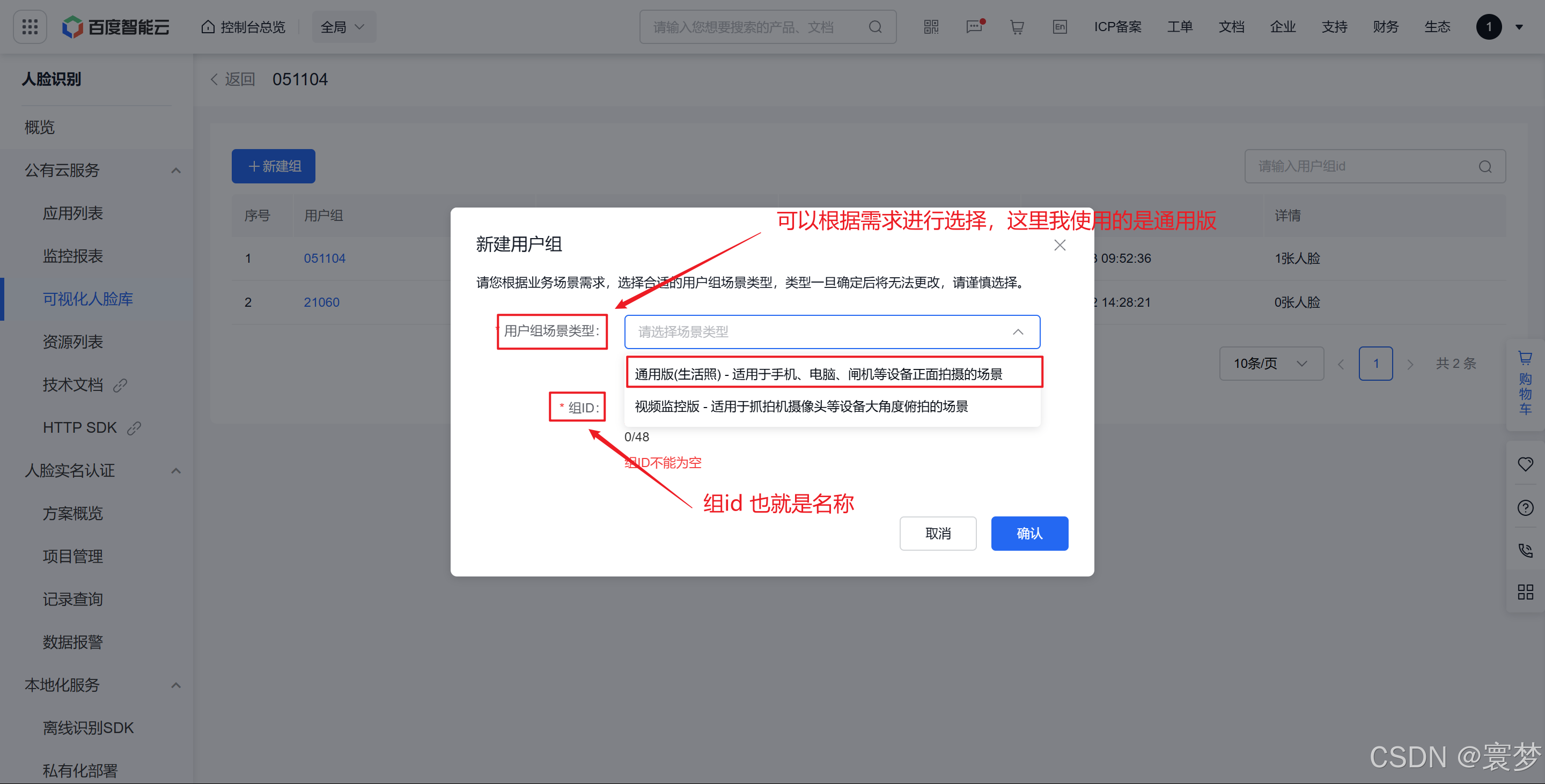Screen dimensions: 1545x784
Task: Click the 取消 button in dialog
Action: click(x=937, y=534)
